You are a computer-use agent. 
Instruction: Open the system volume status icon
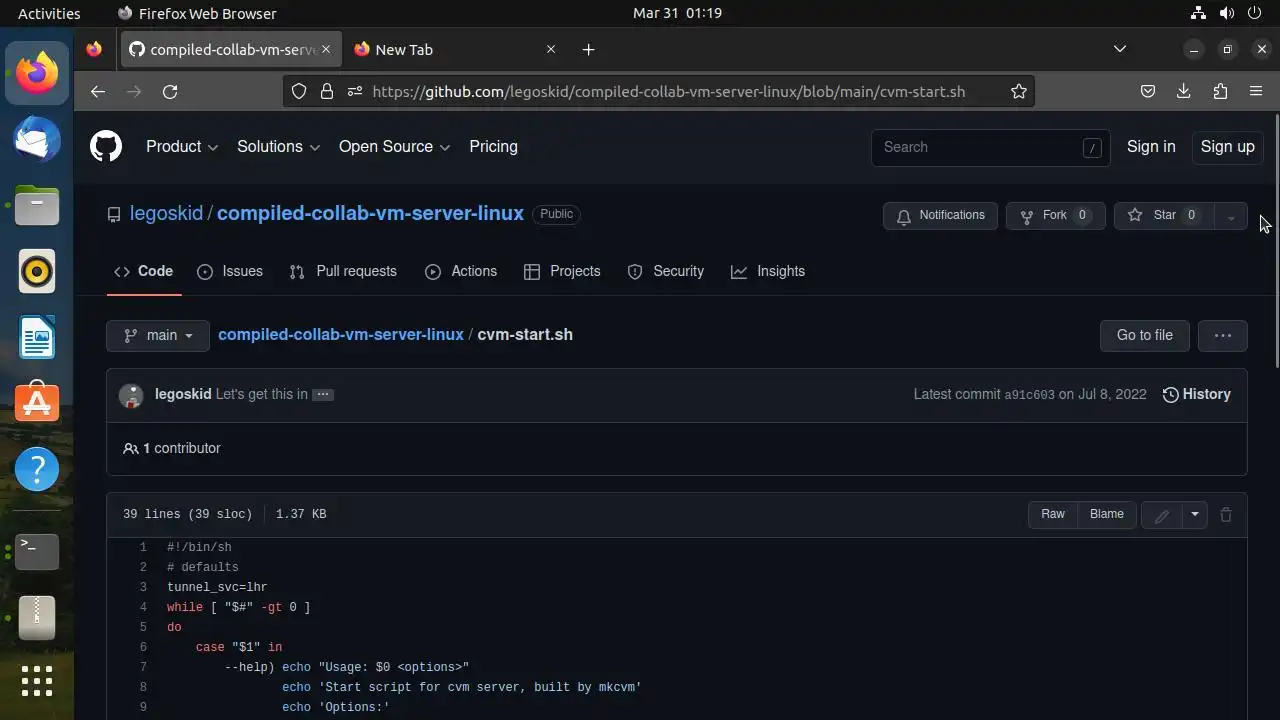coord(1227,13)
